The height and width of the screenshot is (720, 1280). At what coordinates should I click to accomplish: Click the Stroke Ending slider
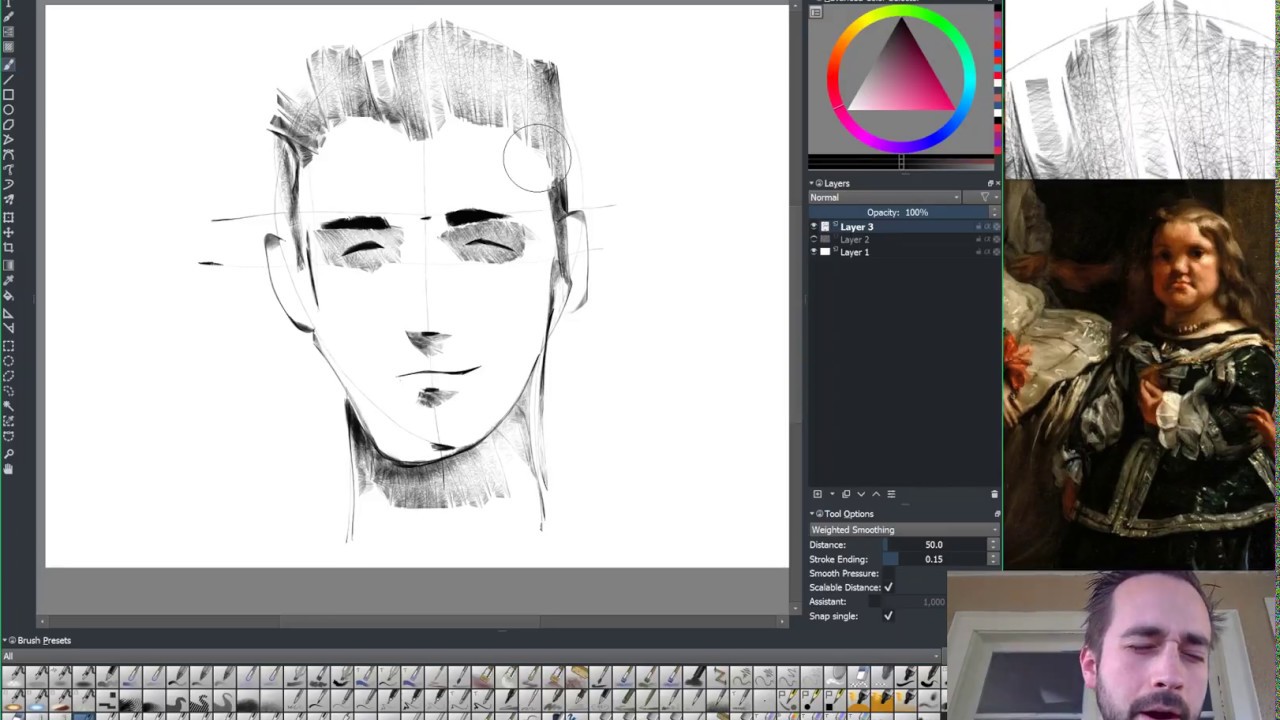(934, 559)
